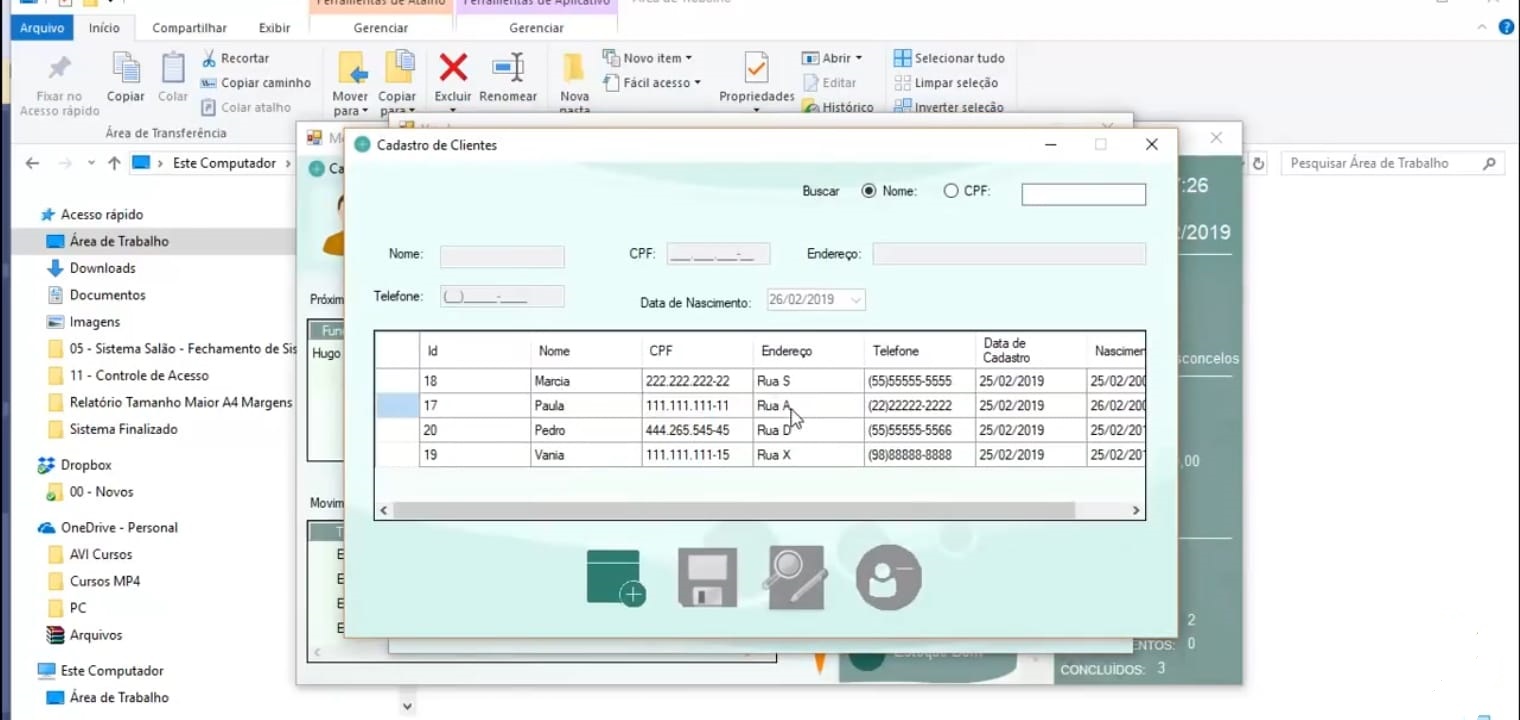
Task: Click the magnifier and pencil edit icon
Action: (x=797, y=577)
